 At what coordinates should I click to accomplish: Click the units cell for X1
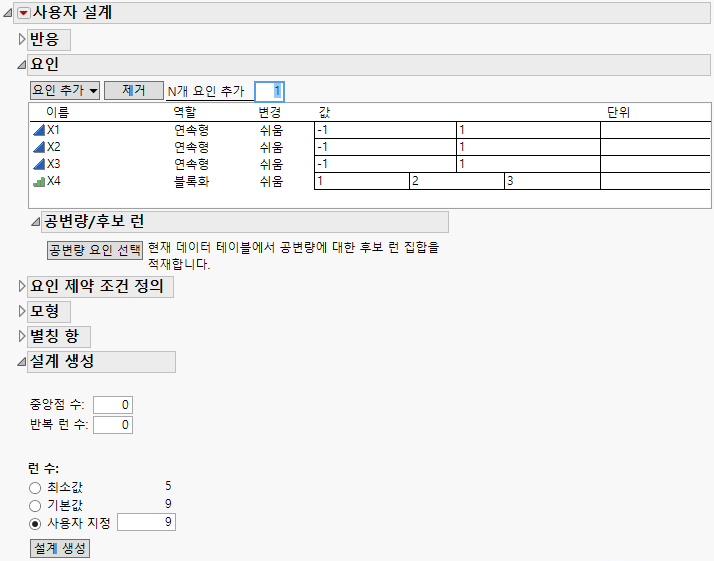655,130
